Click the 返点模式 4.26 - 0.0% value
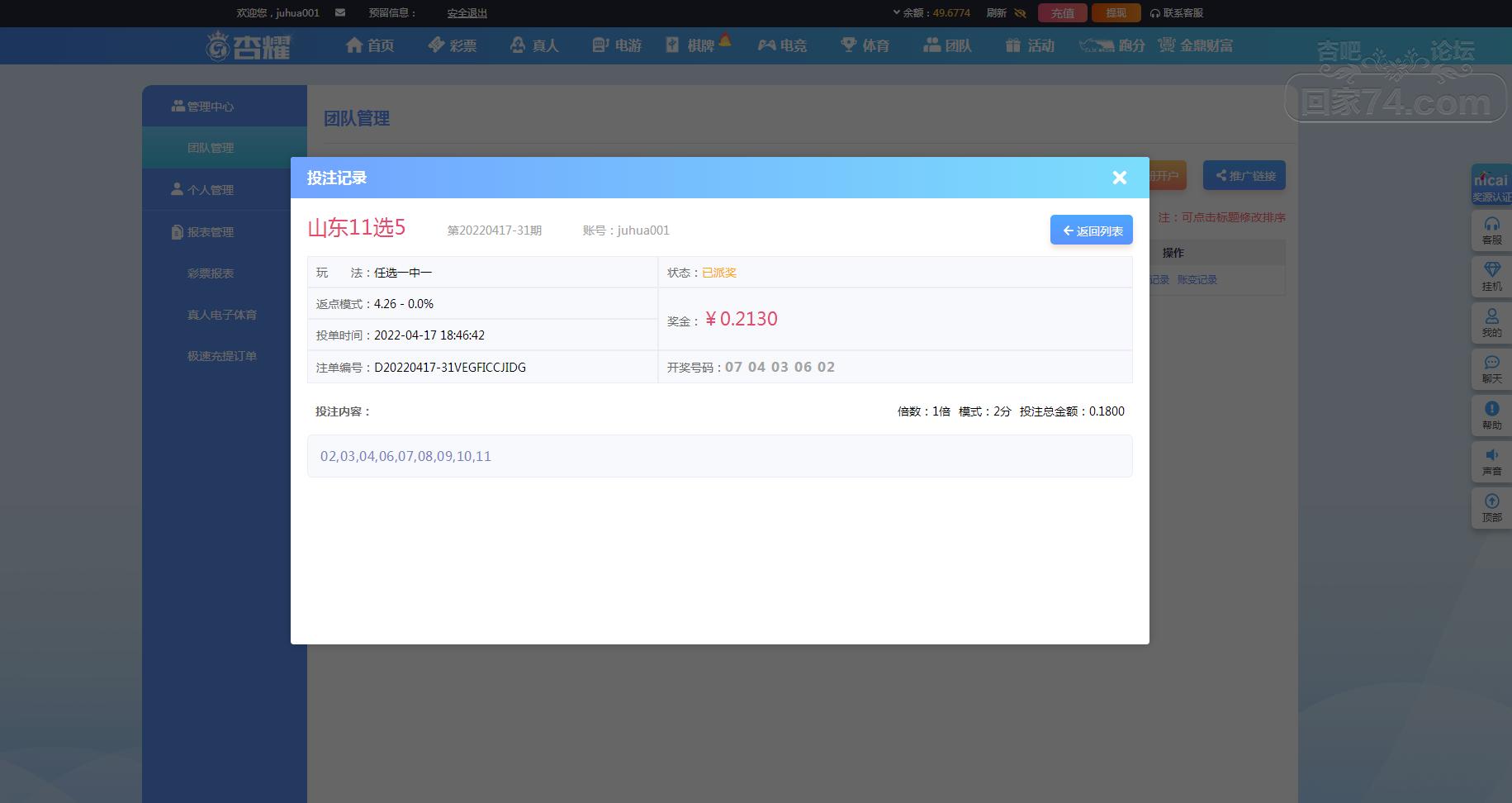The height and width of the screenshot is (803, 1512). tap(404, 304)
